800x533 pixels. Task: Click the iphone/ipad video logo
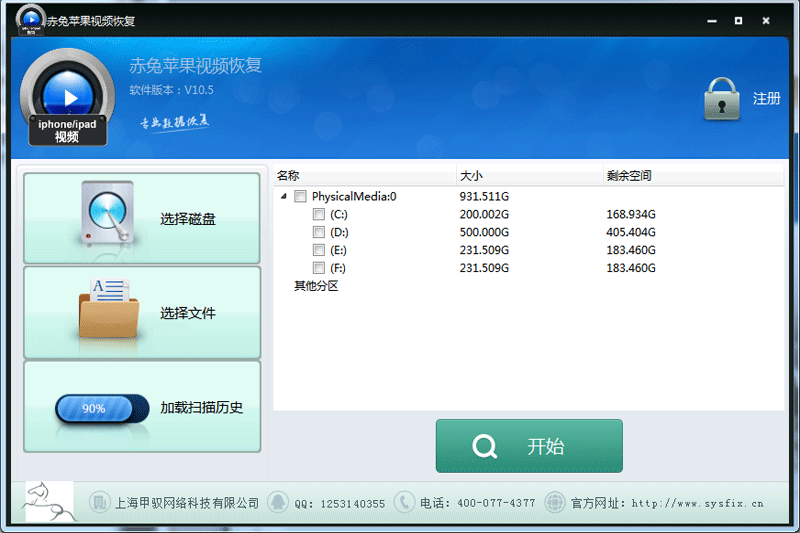pyautogui.click(x=67, y=97)
